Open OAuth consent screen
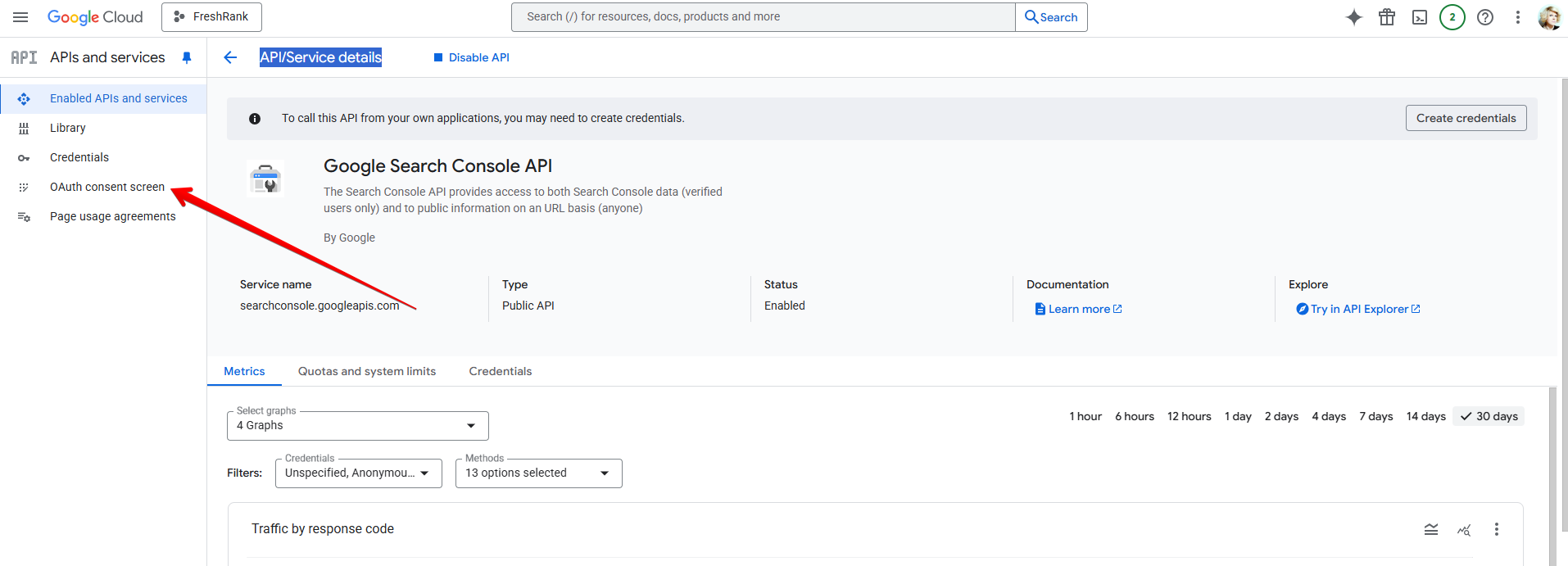Image resolution: width=1568 pixels, height=566 pixels. coord(103,187)
